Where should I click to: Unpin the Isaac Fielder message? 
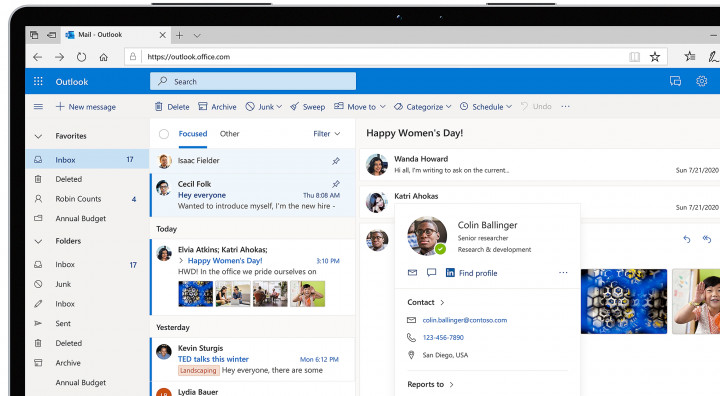pos(336,161)
